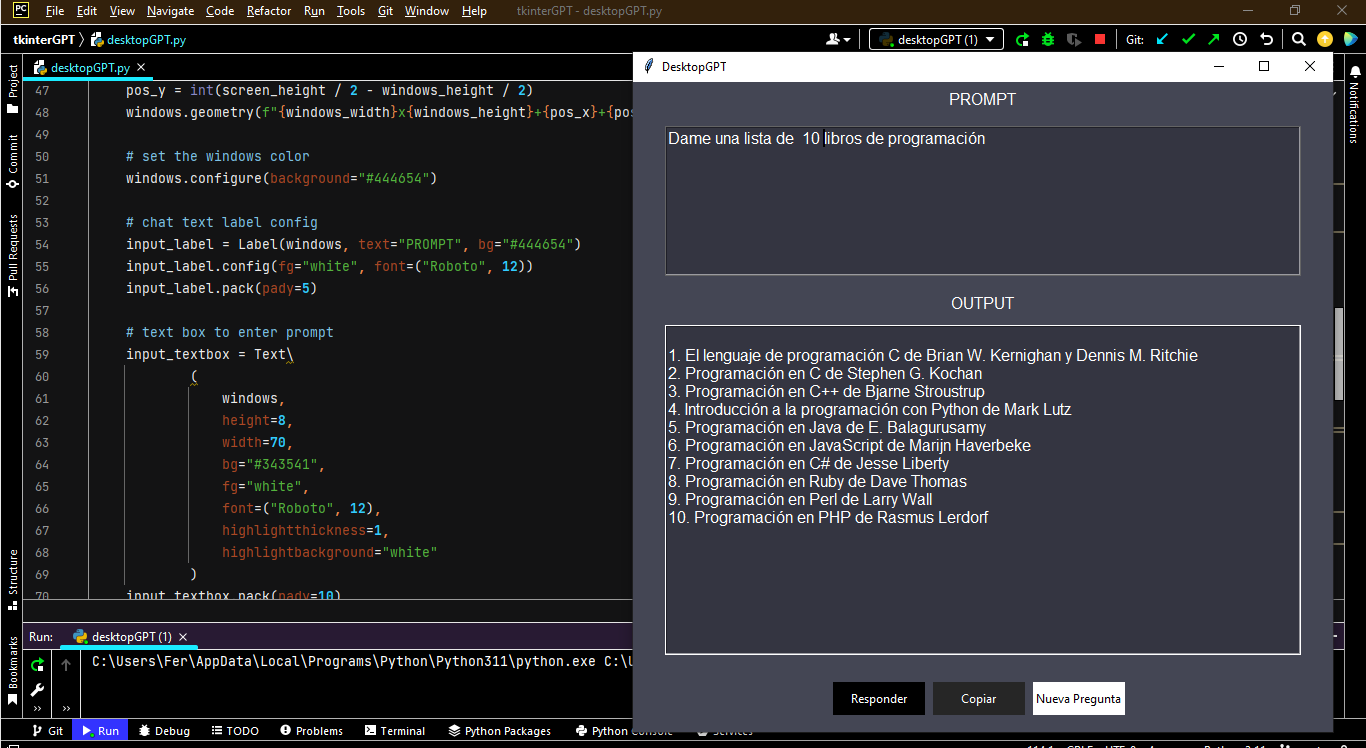Open the Project tool window sidebar
This screenshot has height=748, width=1366.
pos(13,89)
